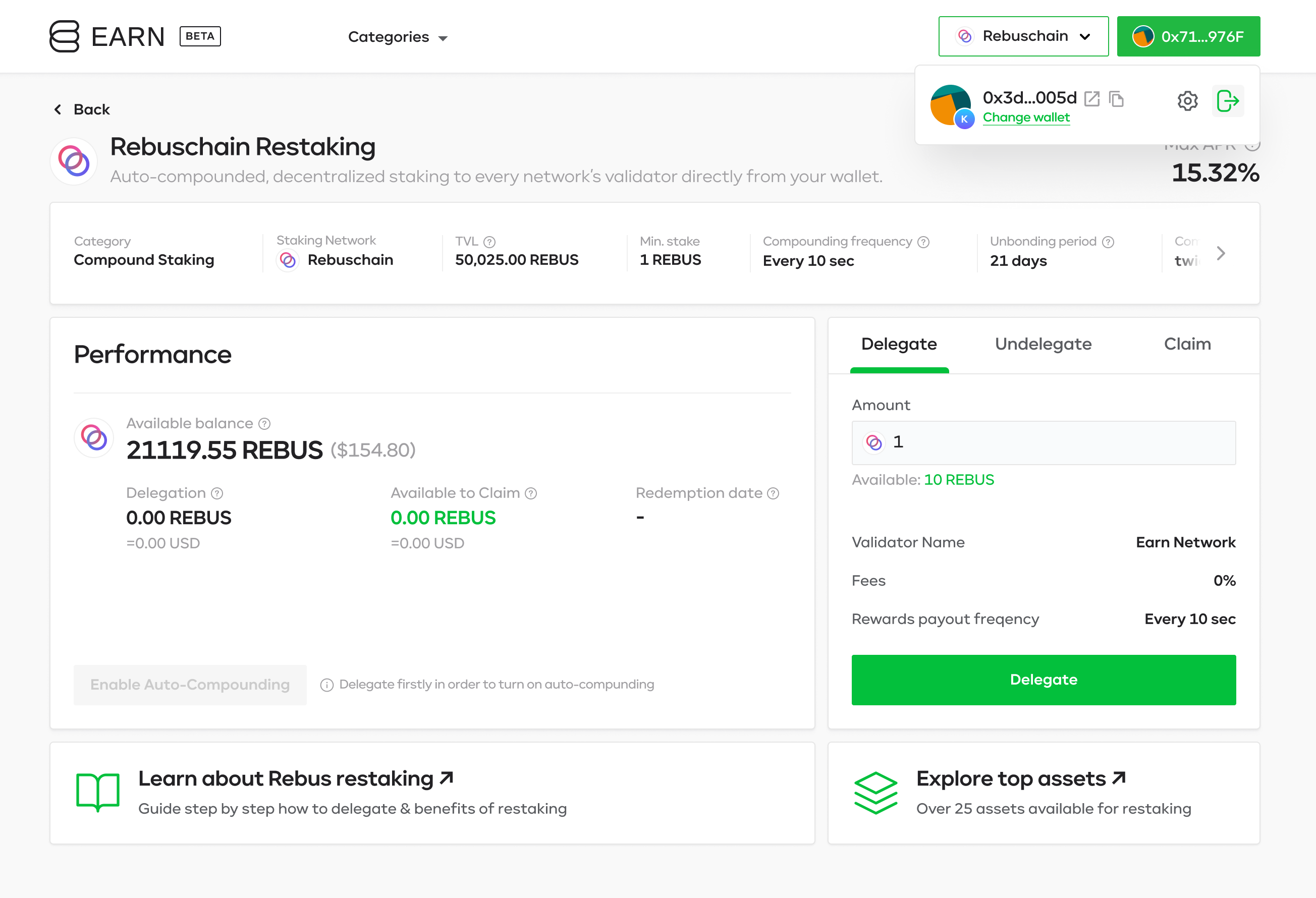Click the 1 REBUS Min. stake value
The width and height of the screenshot is (1316, 898).
coord(670,260)
